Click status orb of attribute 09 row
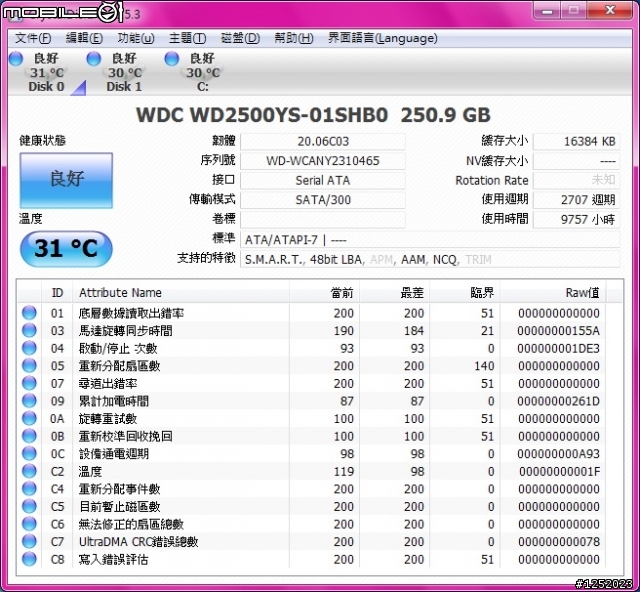The height and width of the screenshot is (592, 640). (29, 401)
